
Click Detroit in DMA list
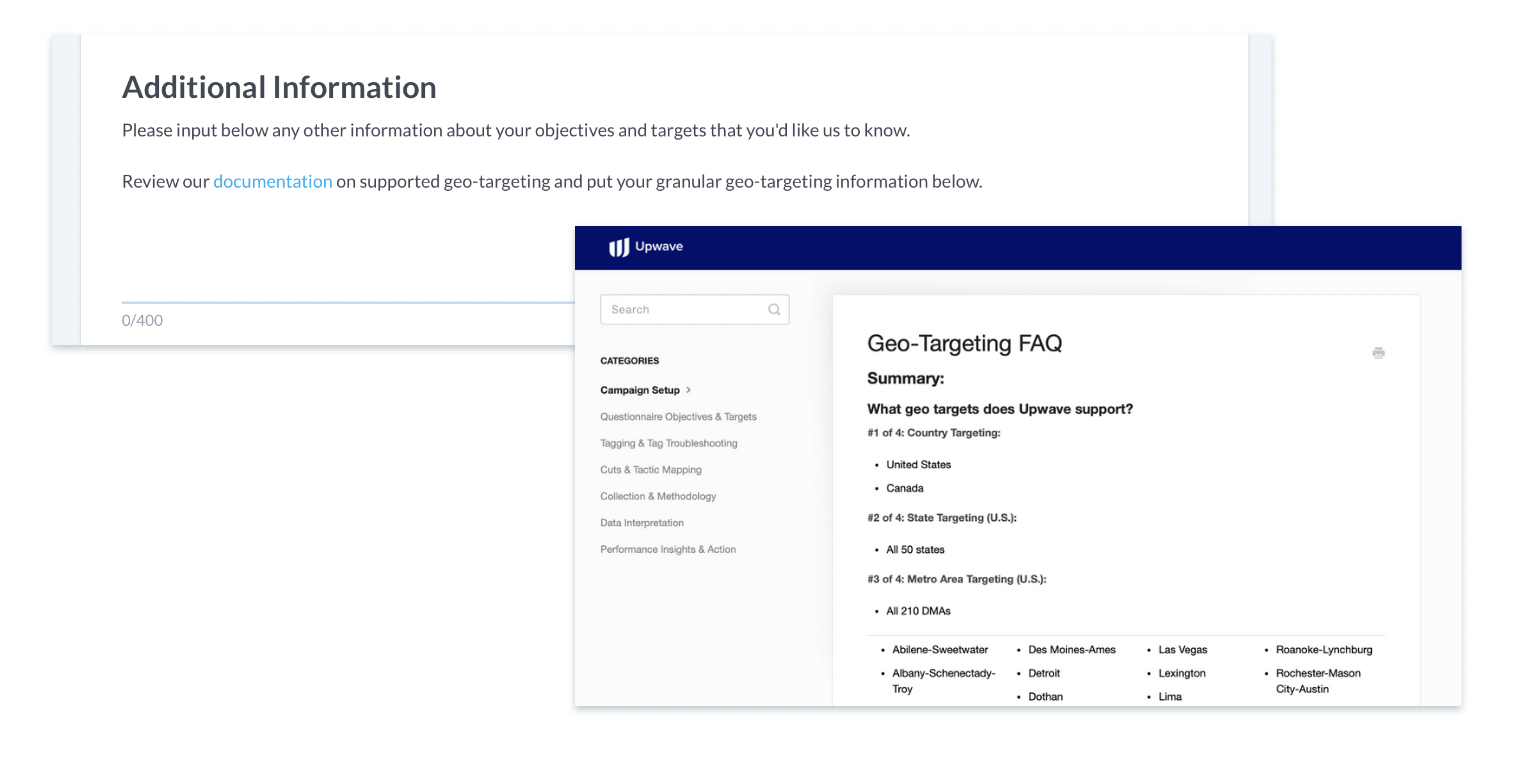point(1044,674)
